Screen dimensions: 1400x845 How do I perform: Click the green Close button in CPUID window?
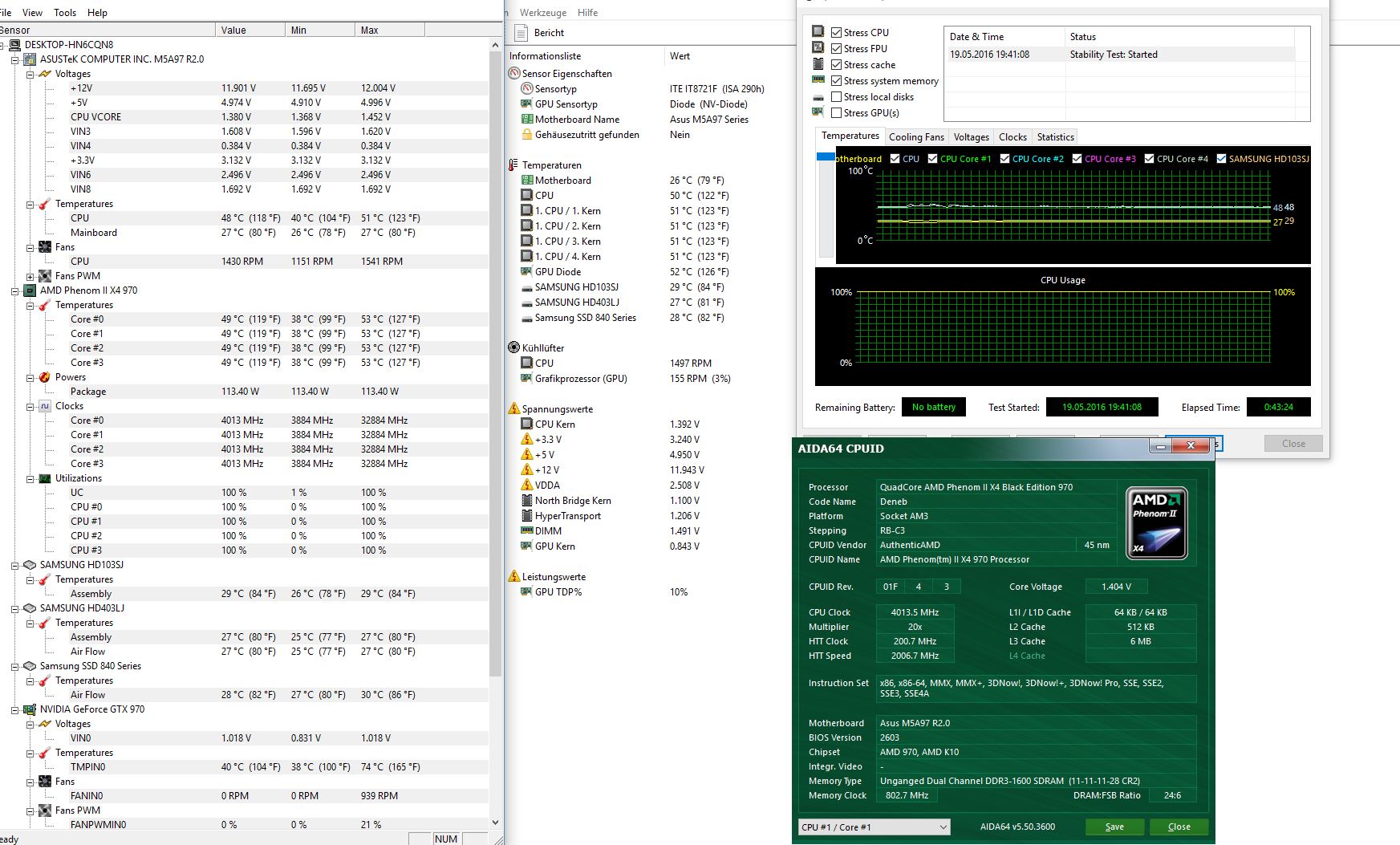1179,827
